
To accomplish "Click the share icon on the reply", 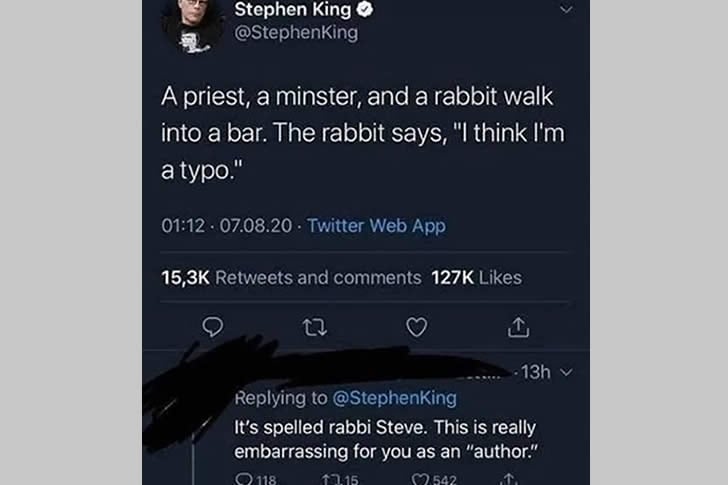I will pyautogui.click(x=512, y=479).
